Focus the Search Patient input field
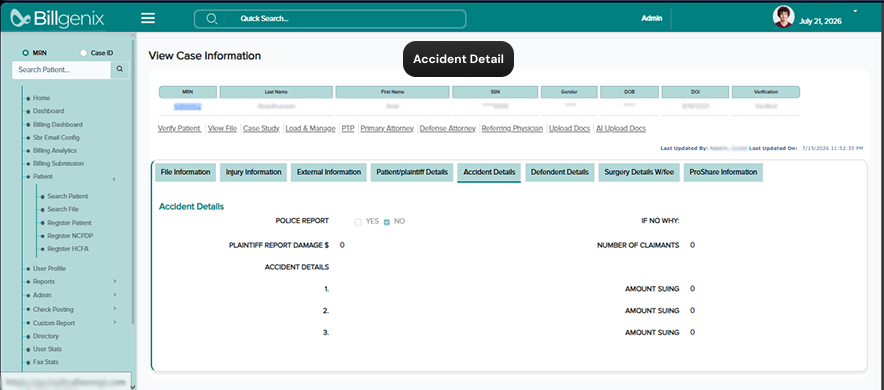The width and height of the screenshot is (884, 390). pyautogui.click(x=61, y=70)
